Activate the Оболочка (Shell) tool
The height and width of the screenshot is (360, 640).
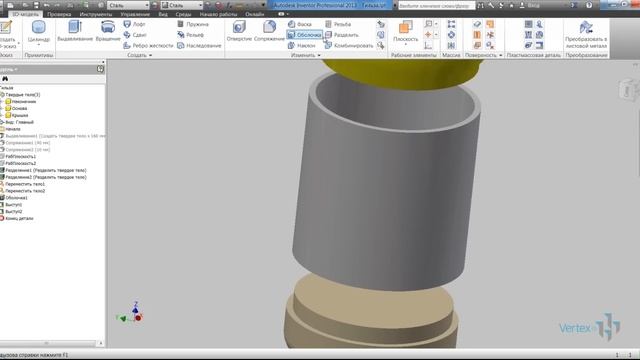tap(304, 35)
